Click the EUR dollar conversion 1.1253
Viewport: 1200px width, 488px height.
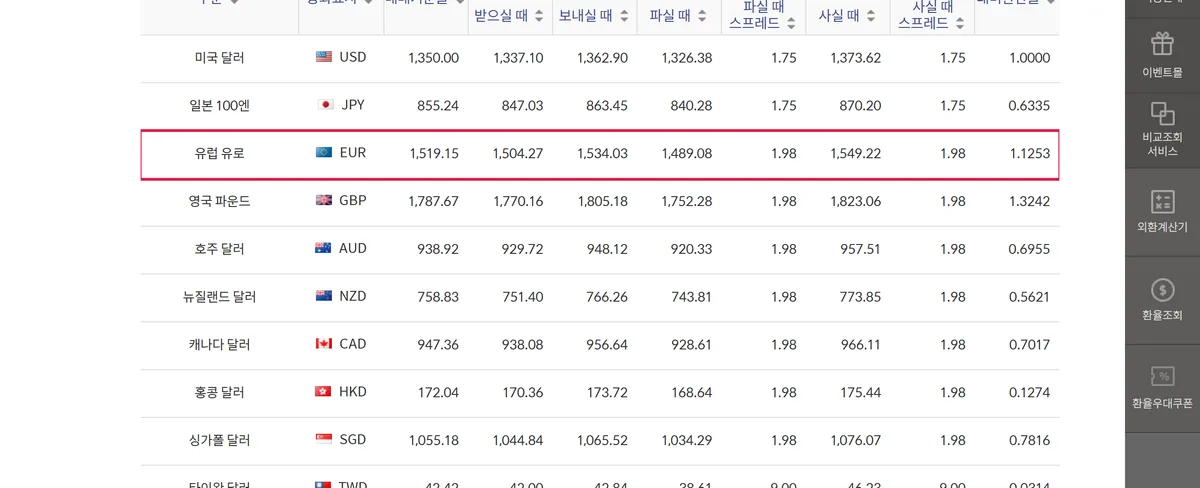[1029, 154]
